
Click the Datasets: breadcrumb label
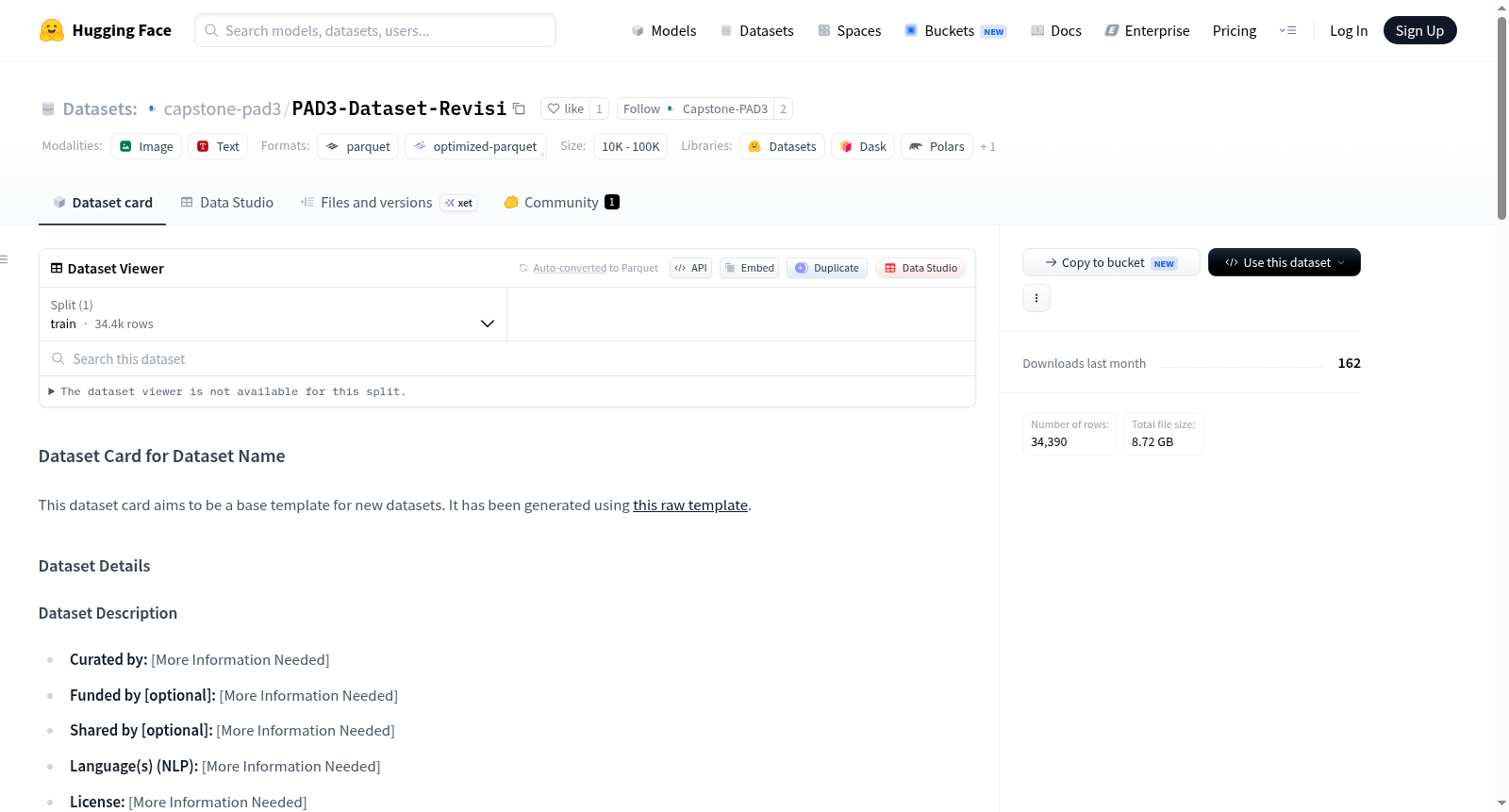point(100,108)
